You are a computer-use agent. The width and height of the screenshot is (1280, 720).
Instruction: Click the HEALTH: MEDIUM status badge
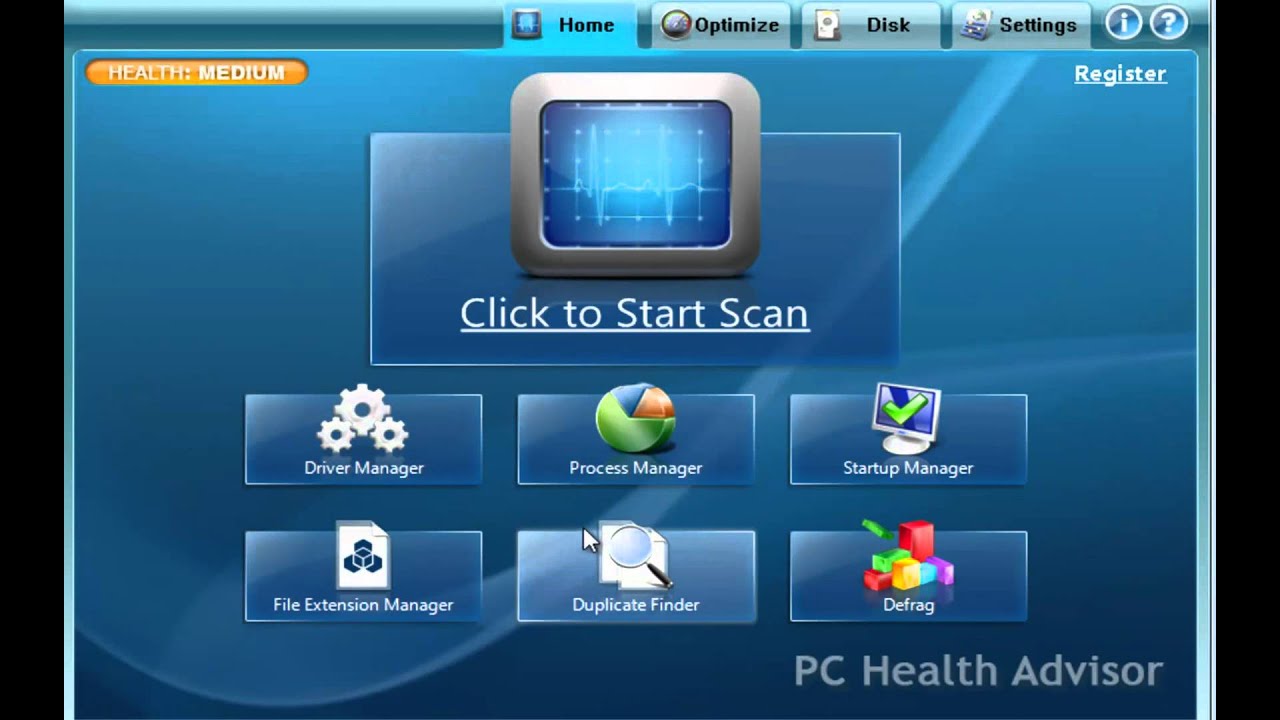(x=196, y=72)
